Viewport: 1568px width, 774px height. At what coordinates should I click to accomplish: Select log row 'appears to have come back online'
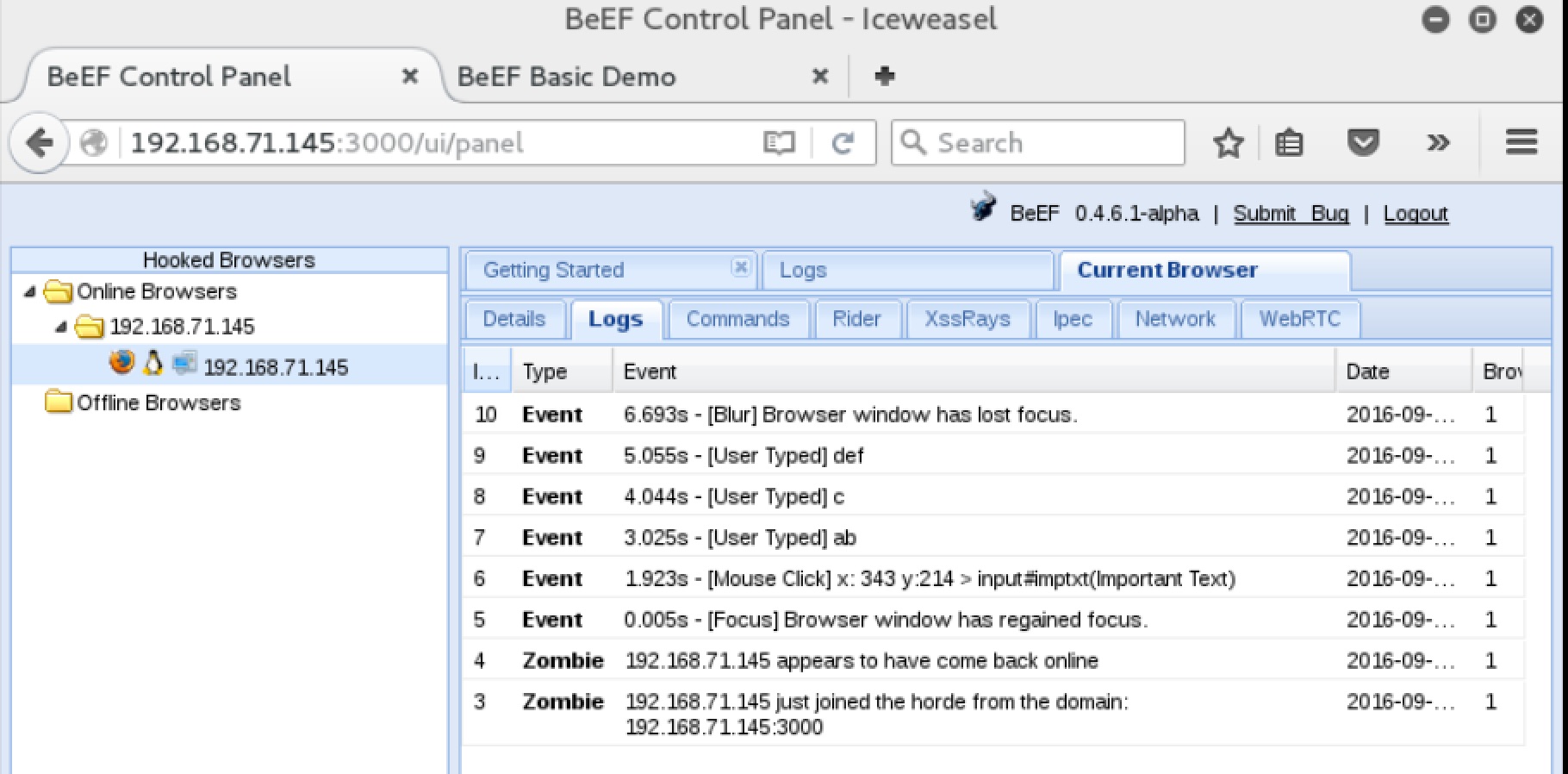click(993, 661)
